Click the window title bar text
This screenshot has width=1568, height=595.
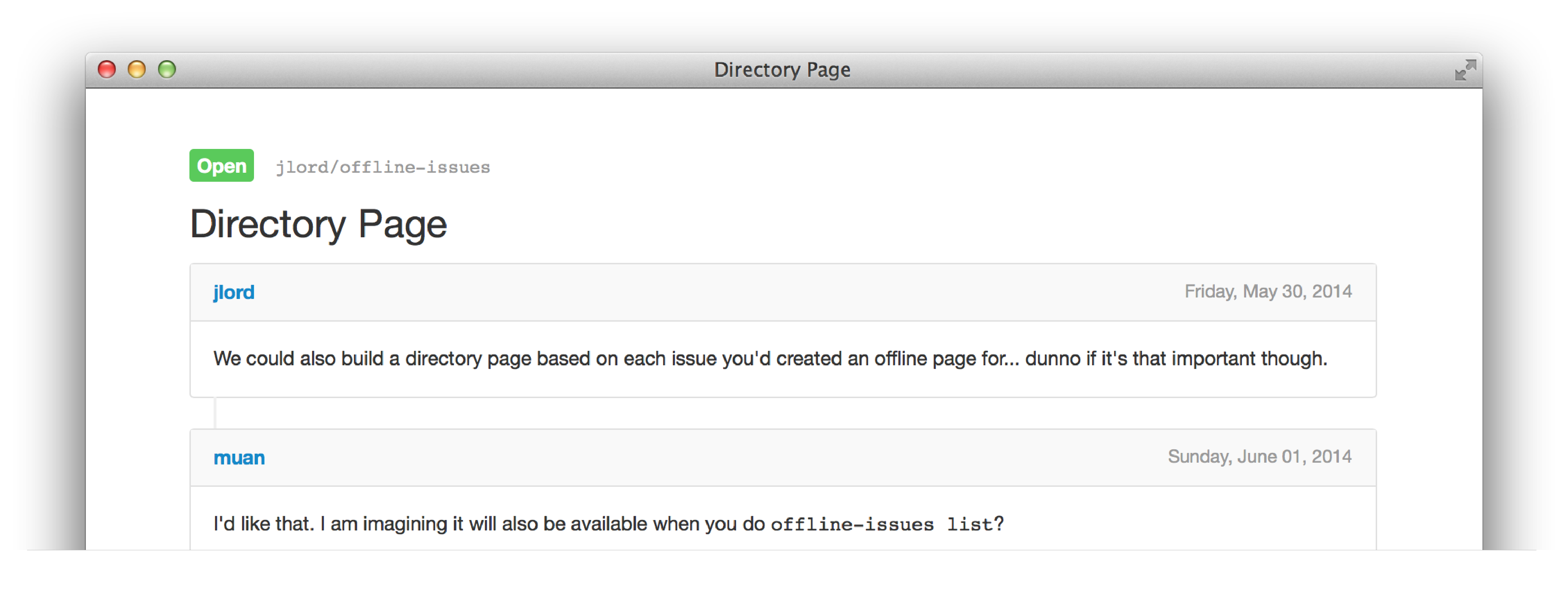(781, 70)
